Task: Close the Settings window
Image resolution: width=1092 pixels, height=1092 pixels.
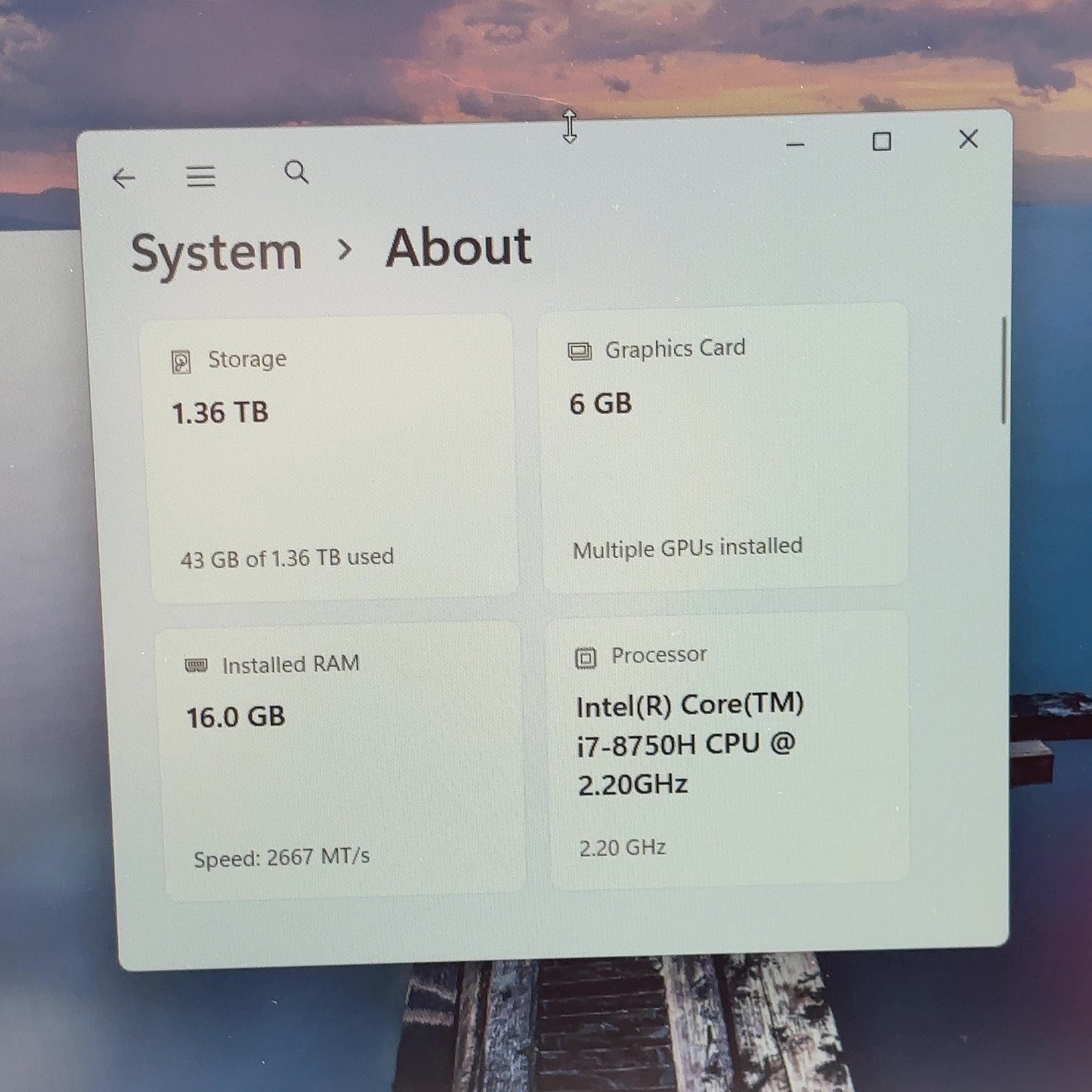Action: coord(968,139)
